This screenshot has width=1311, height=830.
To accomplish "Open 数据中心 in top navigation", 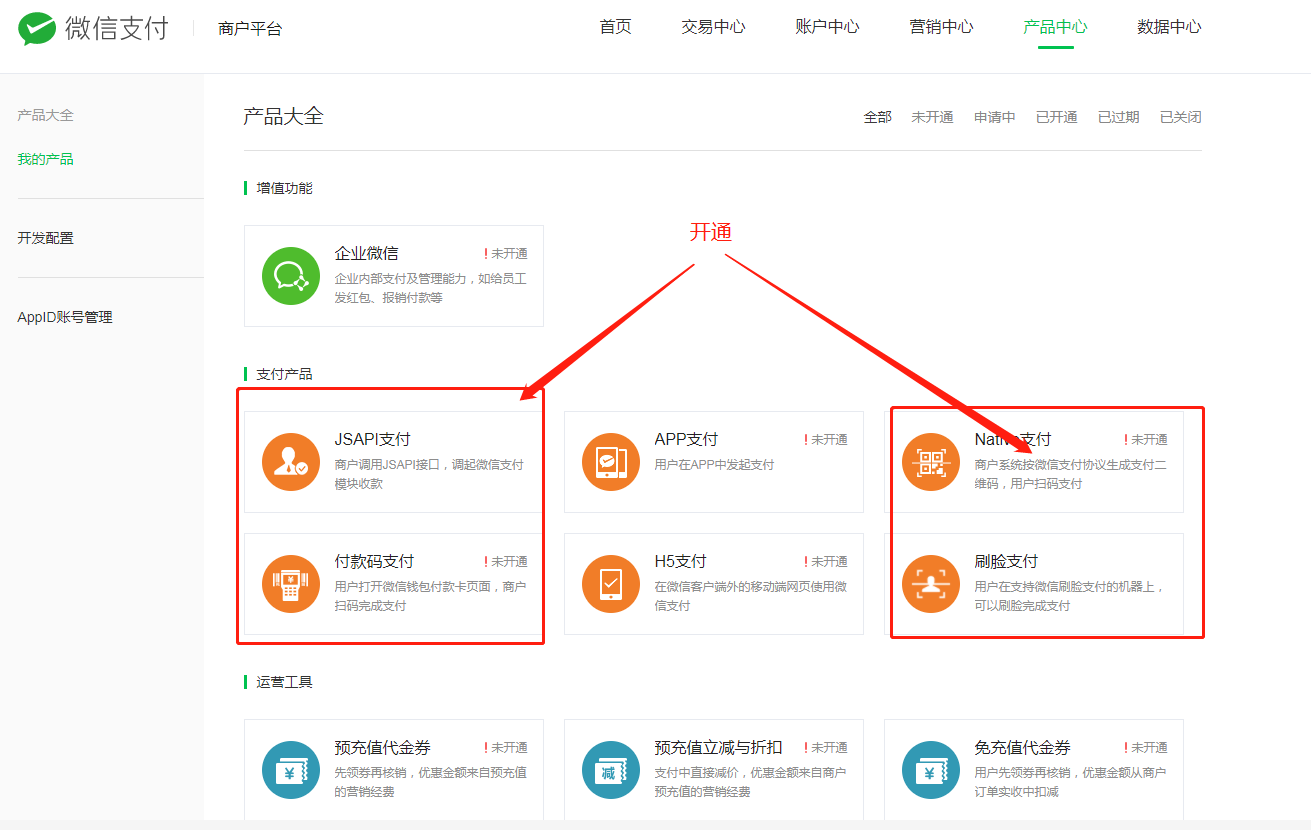I will pyautogui.click(x=1169, y=27).
